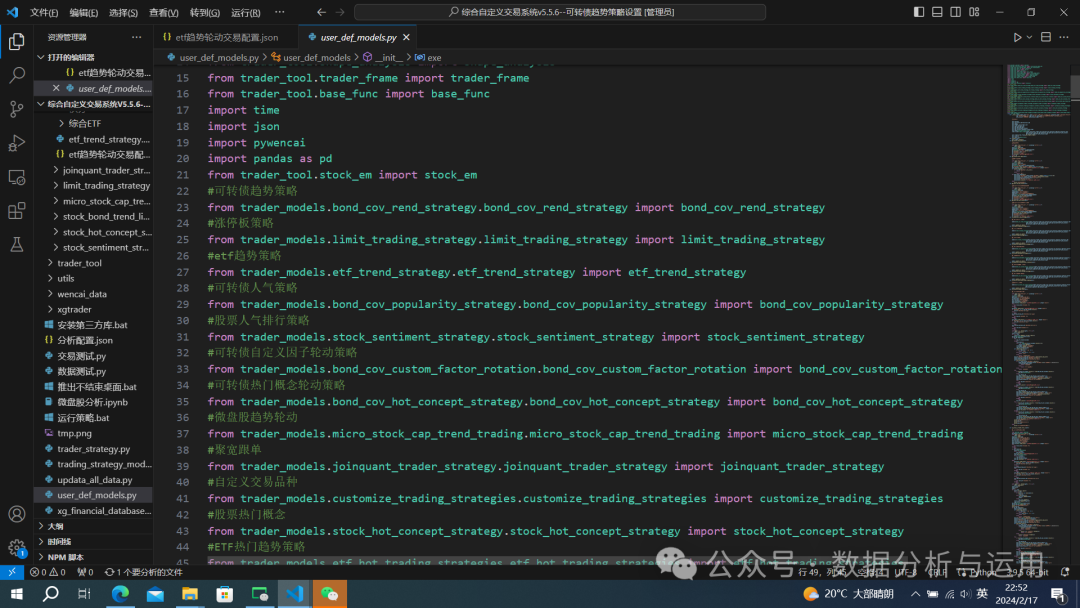Toggle the primary side bar visibility
The width and height of the screenshot is (1080, 608).
pos(919,12)
